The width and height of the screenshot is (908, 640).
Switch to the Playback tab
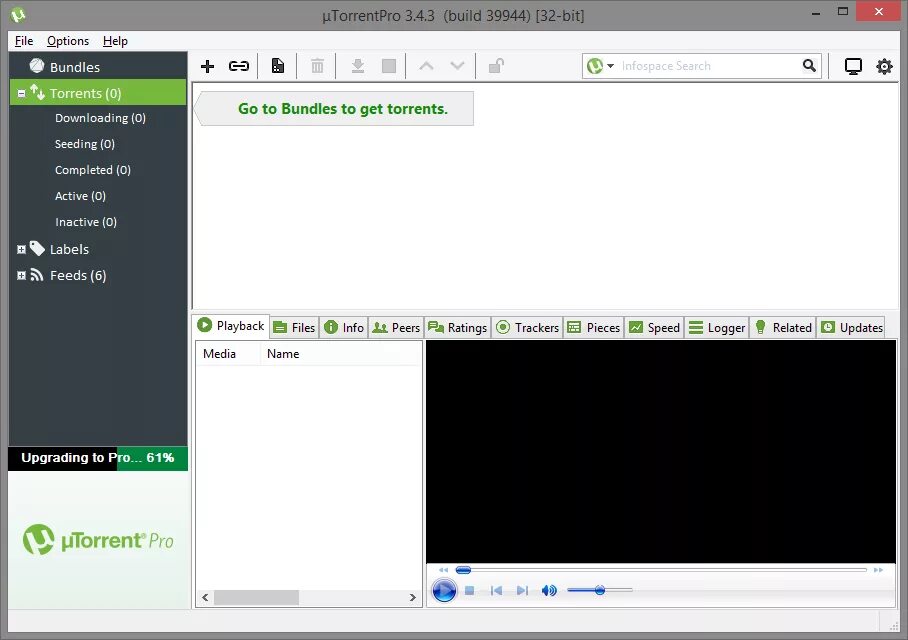231,326
